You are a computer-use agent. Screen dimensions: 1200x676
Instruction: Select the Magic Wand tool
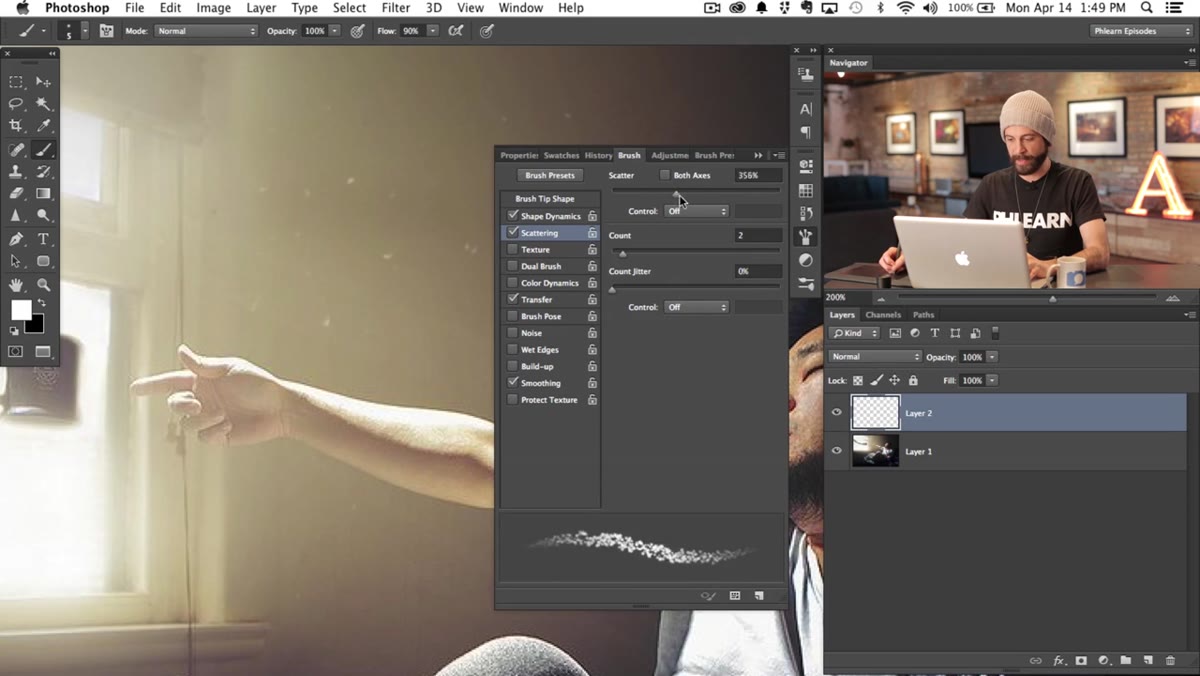(x=43, y=104)
